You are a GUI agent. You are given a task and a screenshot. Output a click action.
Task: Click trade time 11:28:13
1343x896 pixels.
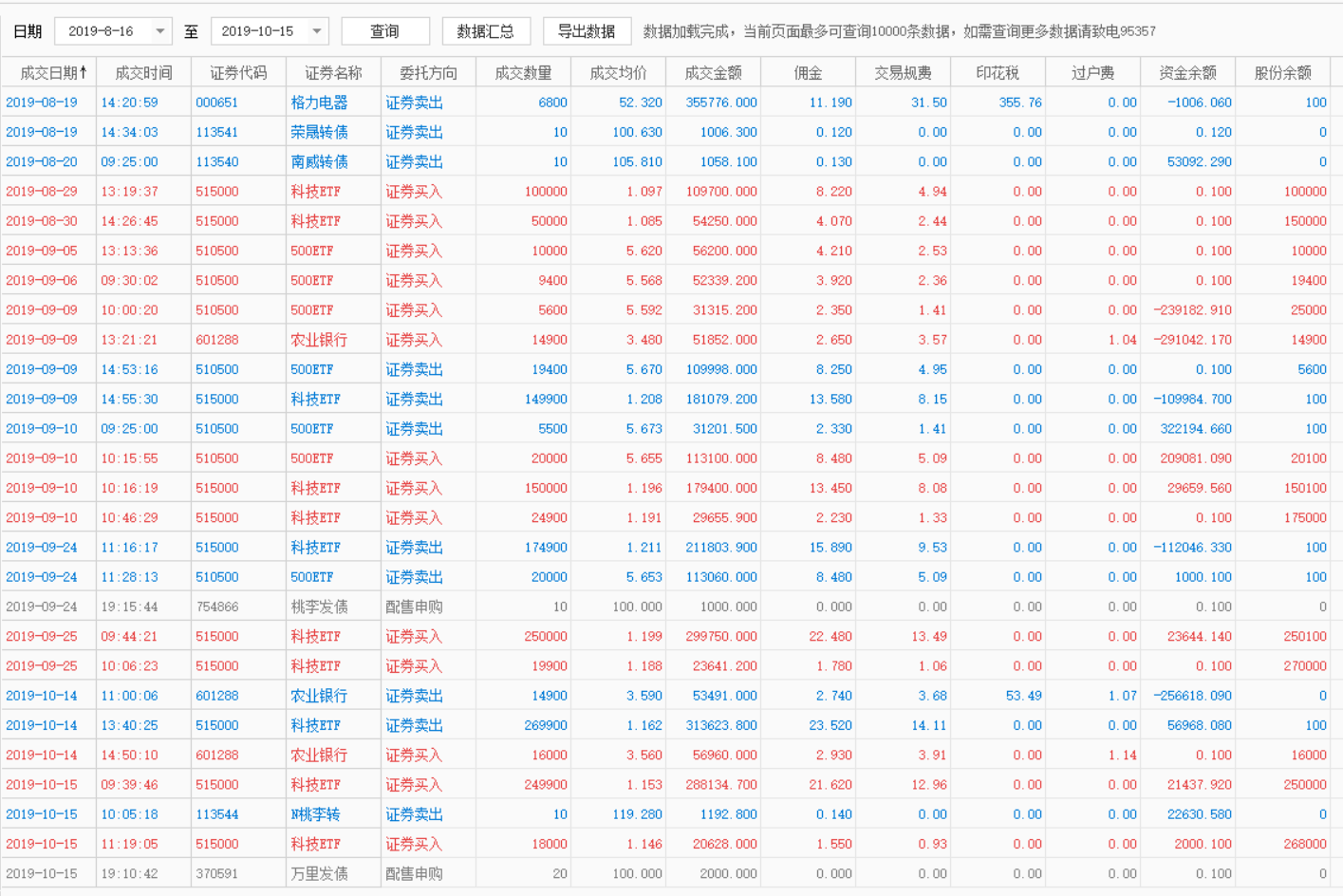[129, 577]
